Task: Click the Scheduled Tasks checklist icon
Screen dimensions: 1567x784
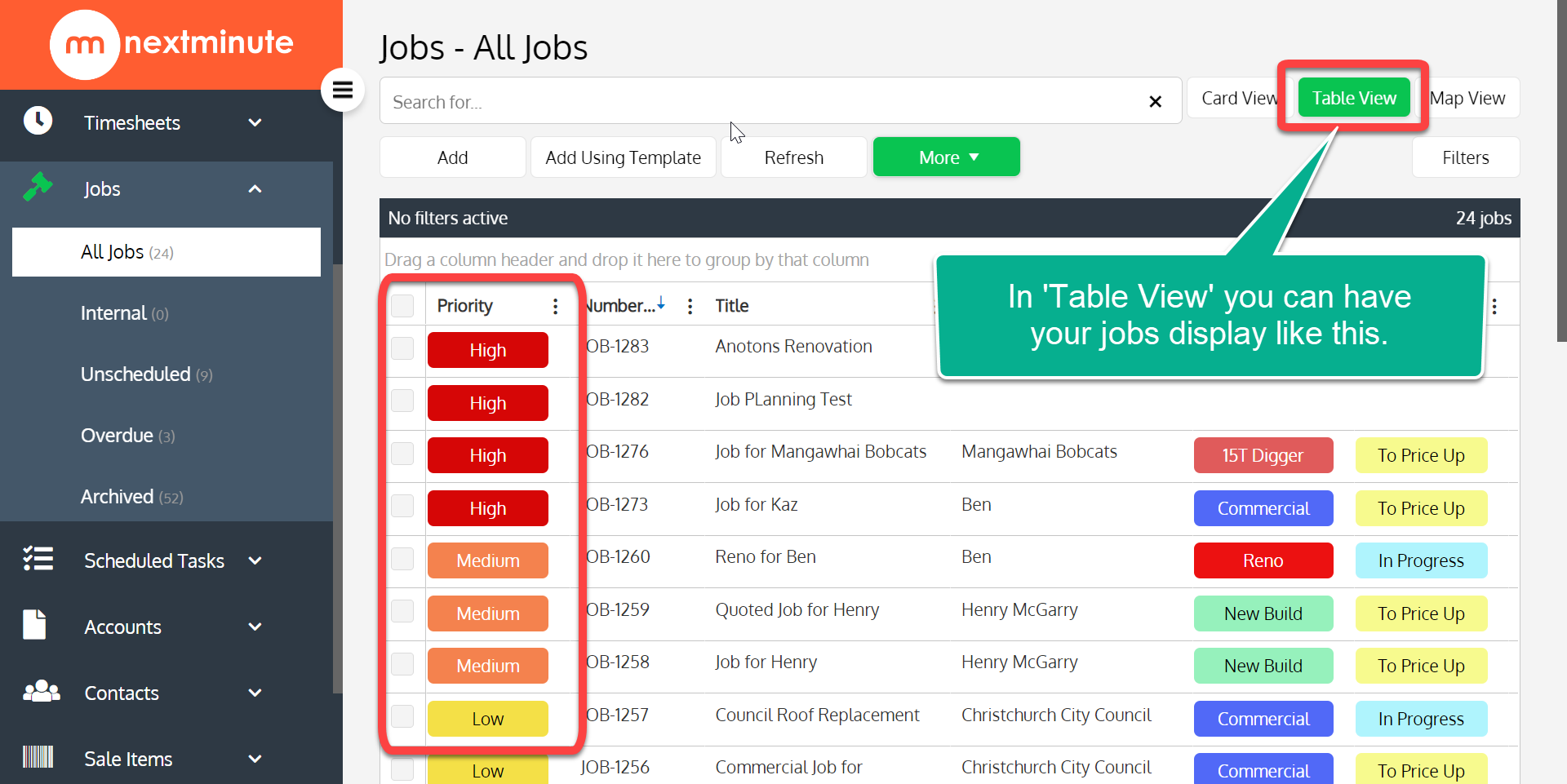Action: click(x=38, y=559)
